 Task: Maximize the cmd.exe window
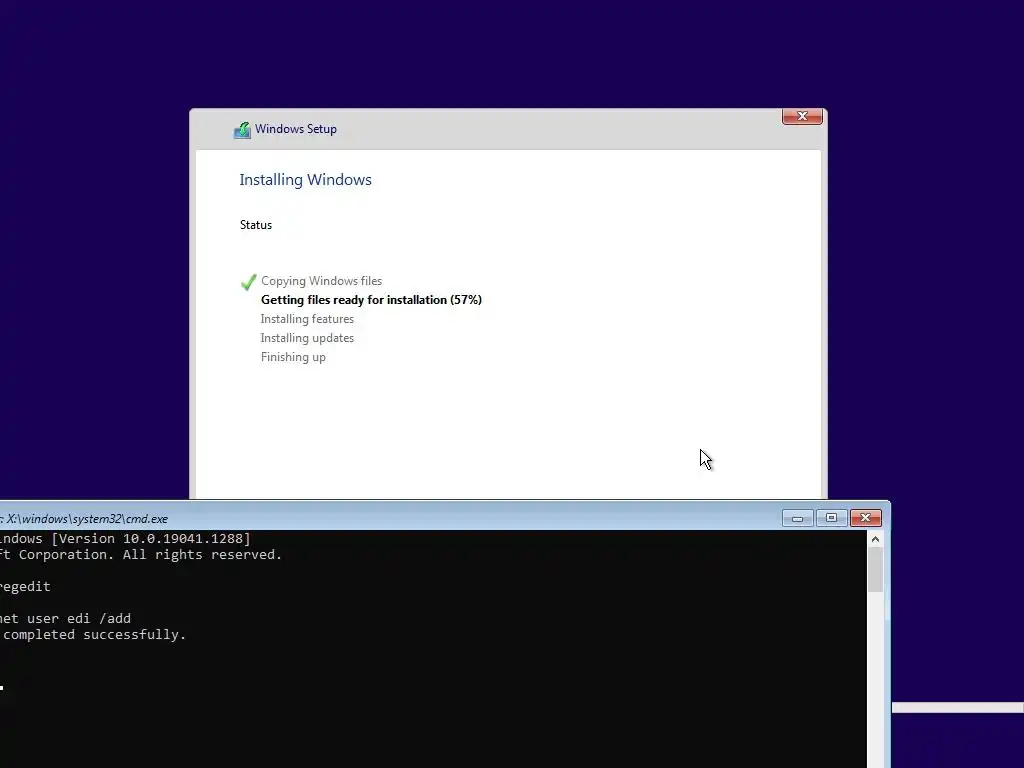[831, 518]
